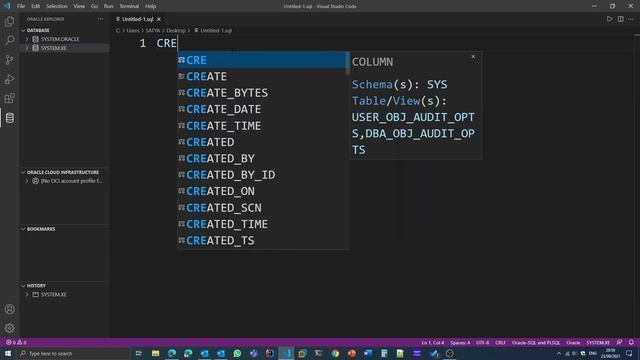Choose the CREATED_TS suggestion
This screenshot has width=640, height=360.
[262, 240]
